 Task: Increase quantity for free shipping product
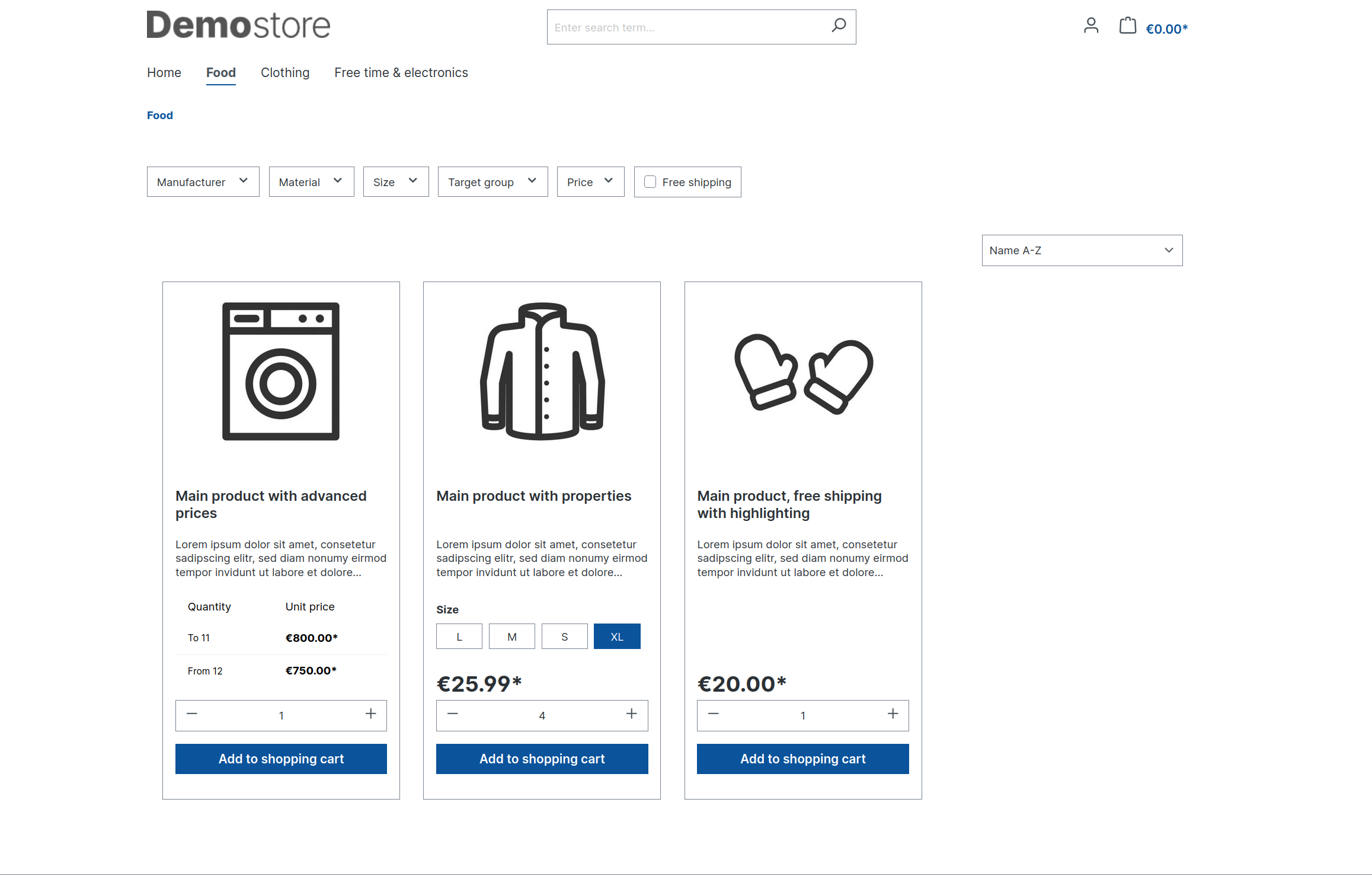tap(893, 714)
